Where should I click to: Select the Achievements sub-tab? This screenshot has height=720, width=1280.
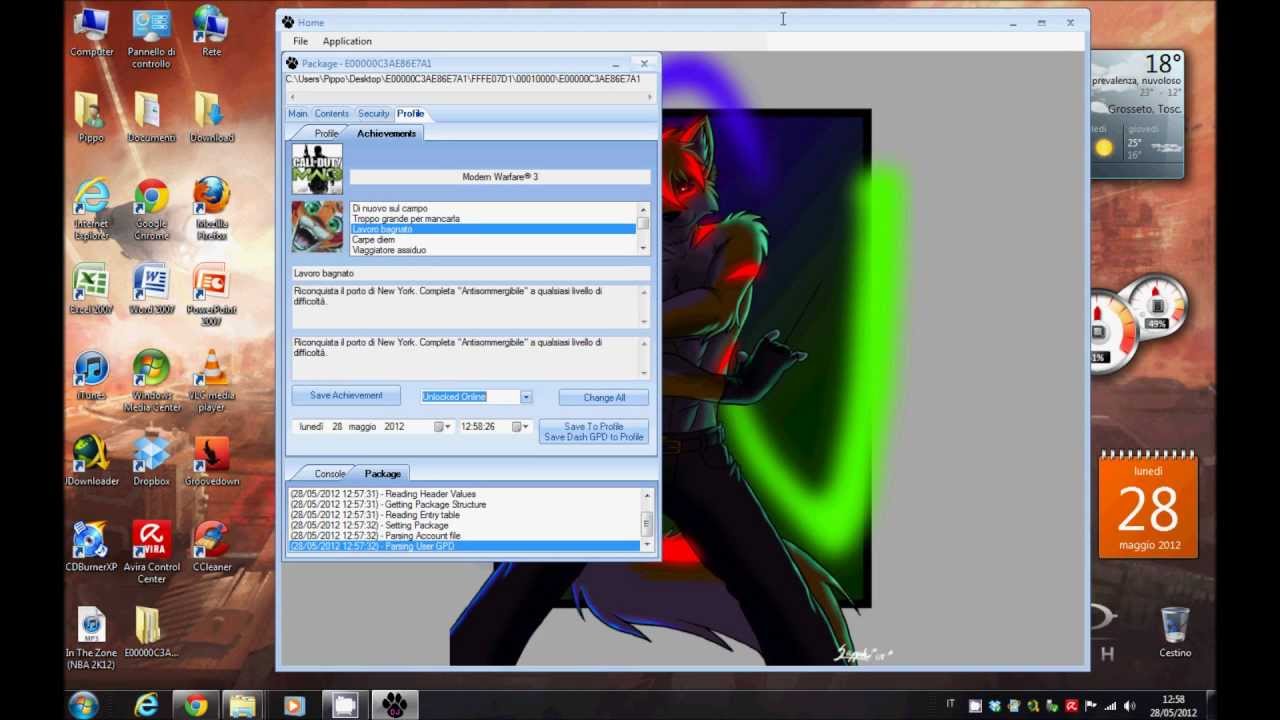[x=386, y=133]
